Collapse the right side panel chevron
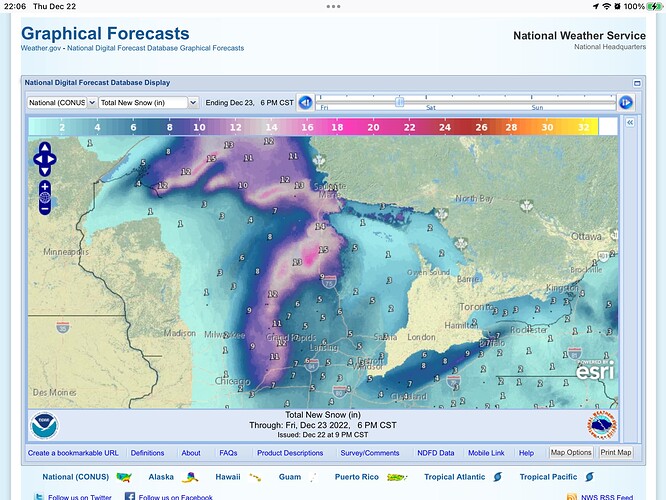Image resolution: width=666 pixels, height=500 pixels. coord(630,122)
